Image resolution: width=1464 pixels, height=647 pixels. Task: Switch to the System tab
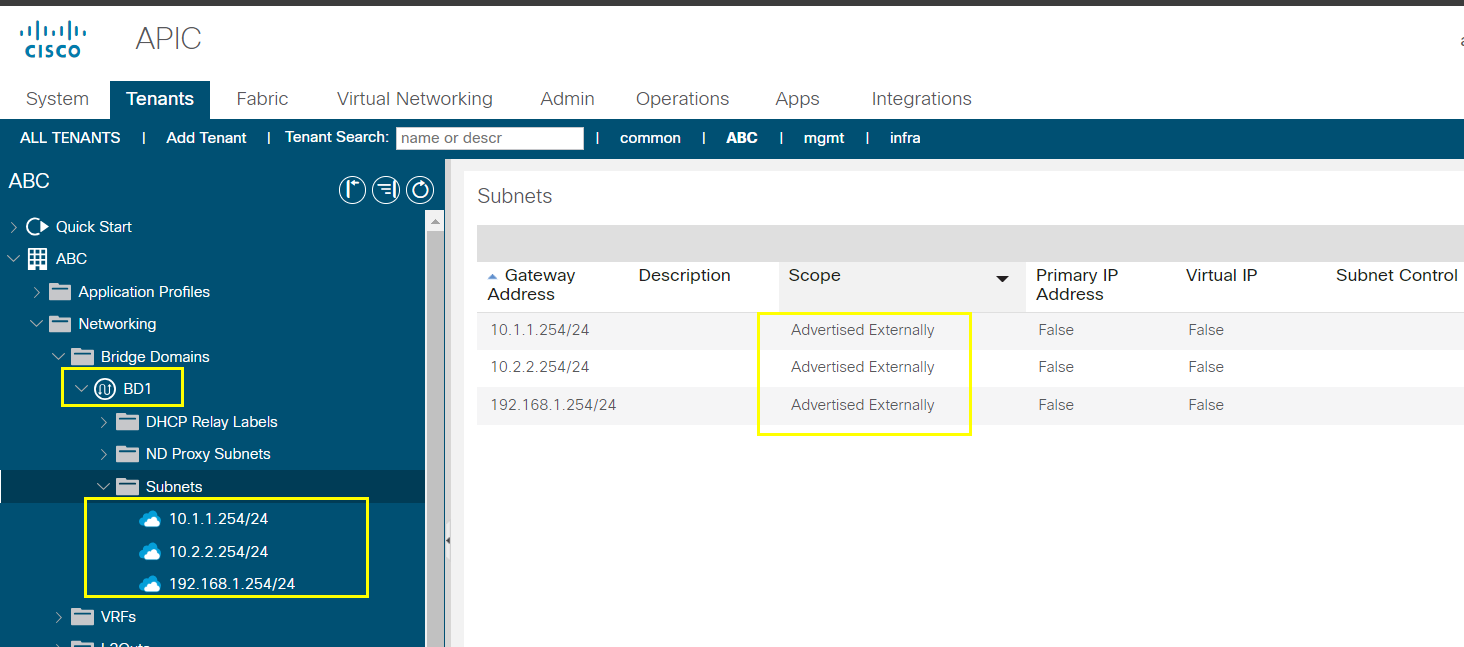[57, 99]
